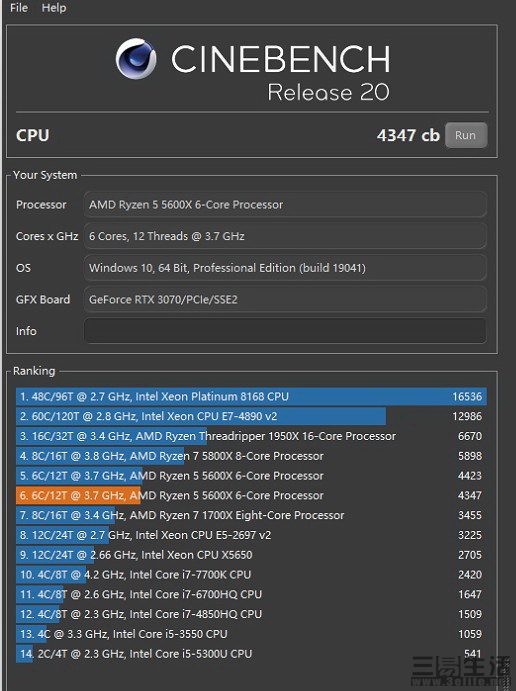
Task: Select the Core i5-5300U ranking row
Action: coord(251,654)
